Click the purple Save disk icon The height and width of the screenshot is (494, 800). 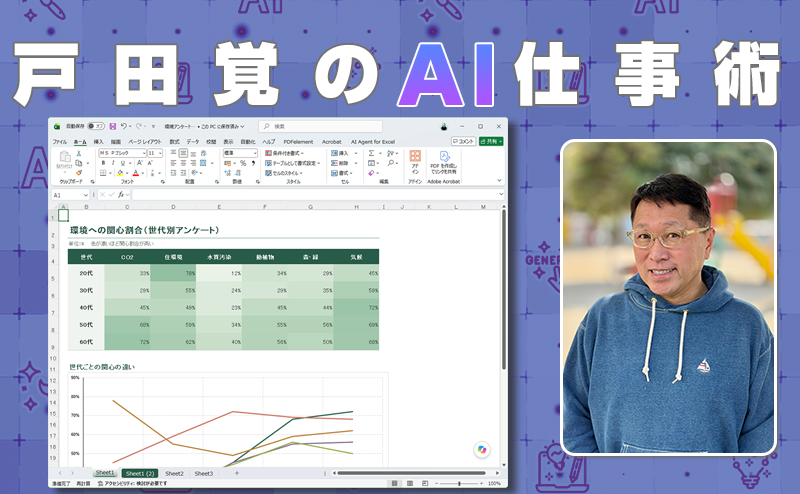pos(113,126)
